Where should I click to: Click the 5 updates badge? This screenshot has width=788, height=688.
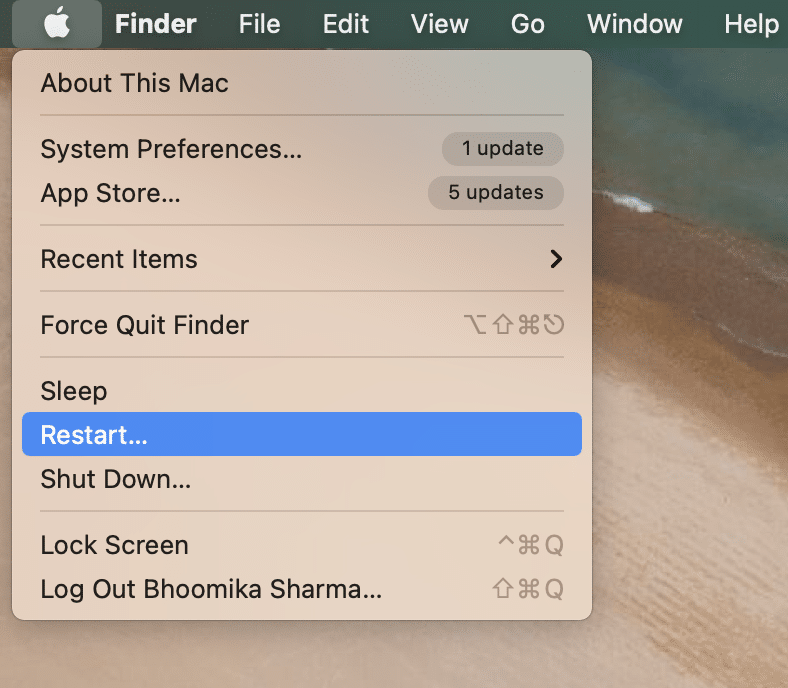(495, 193)
